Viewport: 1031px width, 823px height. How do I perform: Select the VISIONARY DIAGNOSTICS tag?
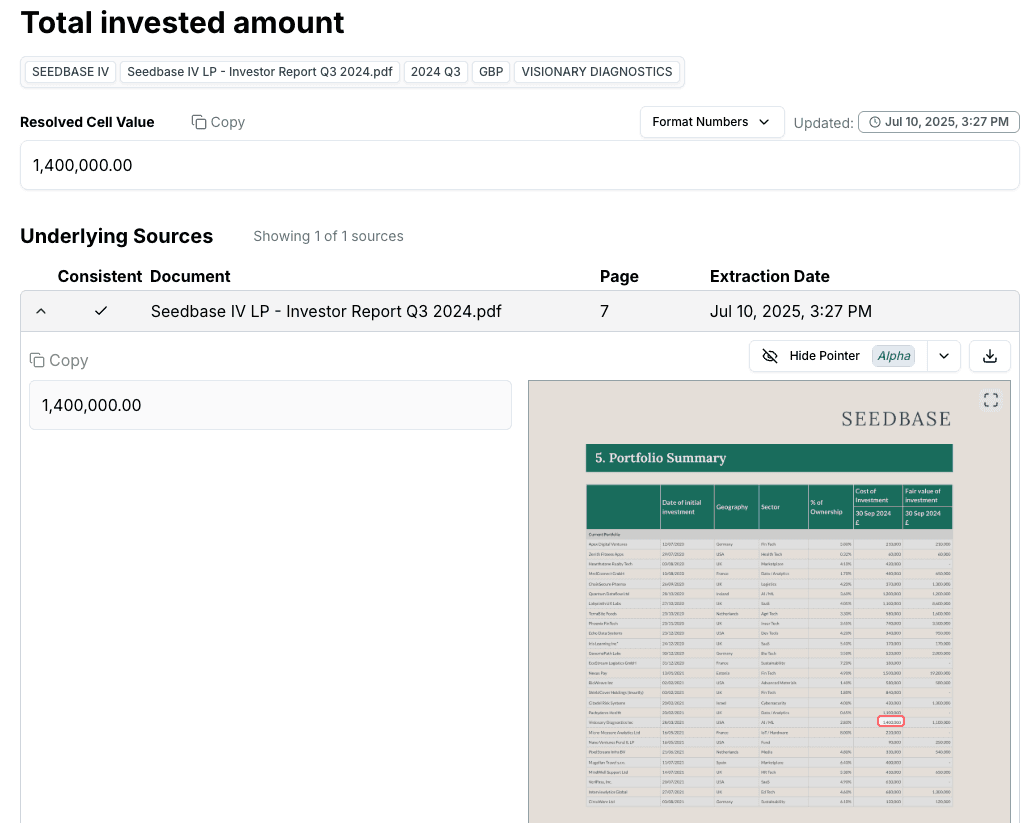[x=596, y=72]
